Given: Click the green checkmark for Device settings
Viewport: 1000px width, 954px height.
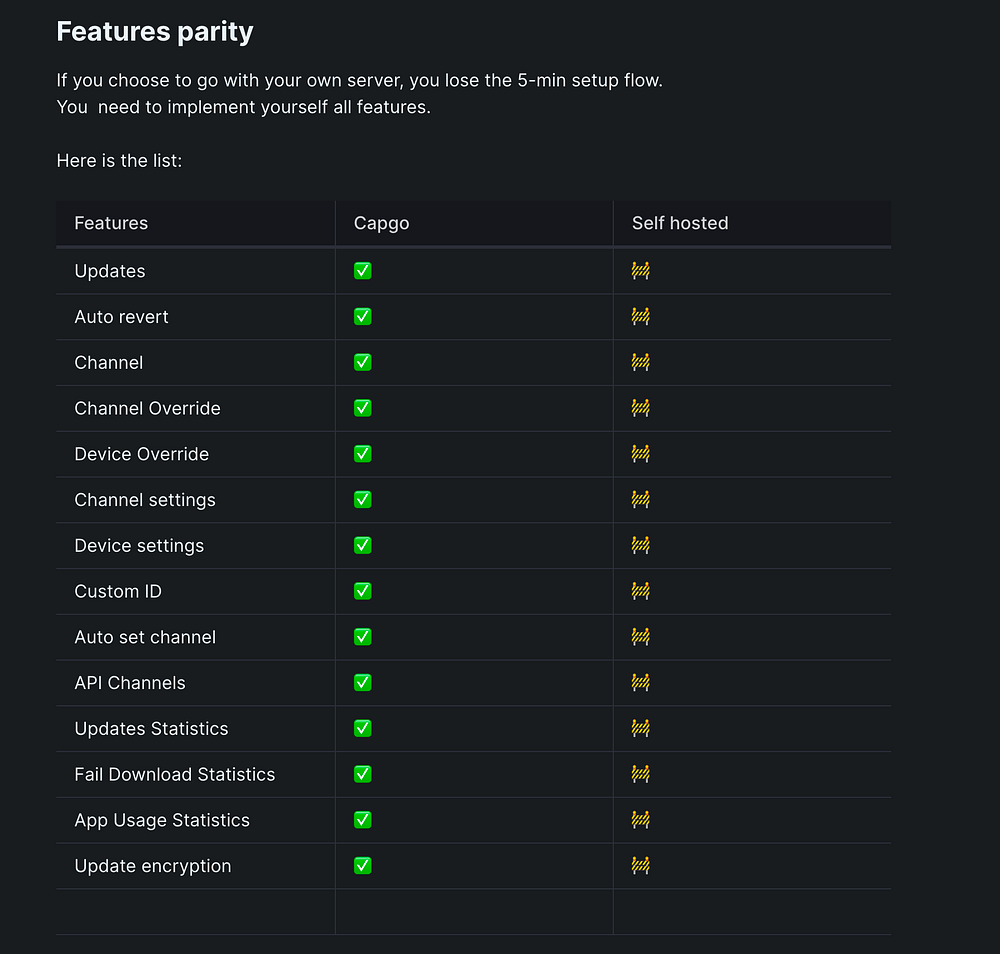Looking at the screenshot, I should 363,545.
